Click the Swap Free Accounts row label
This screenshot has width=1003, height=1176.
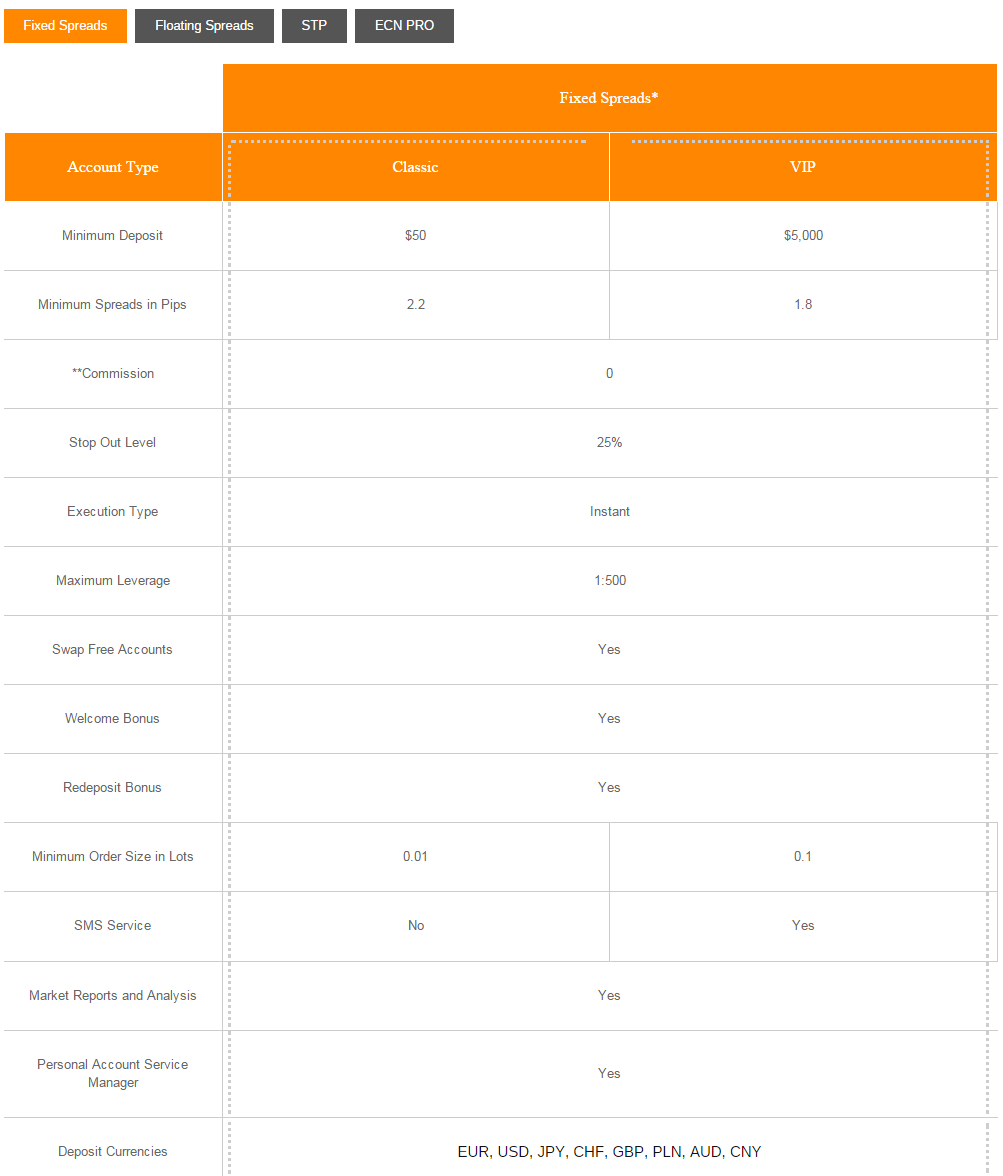coord(112,649)
